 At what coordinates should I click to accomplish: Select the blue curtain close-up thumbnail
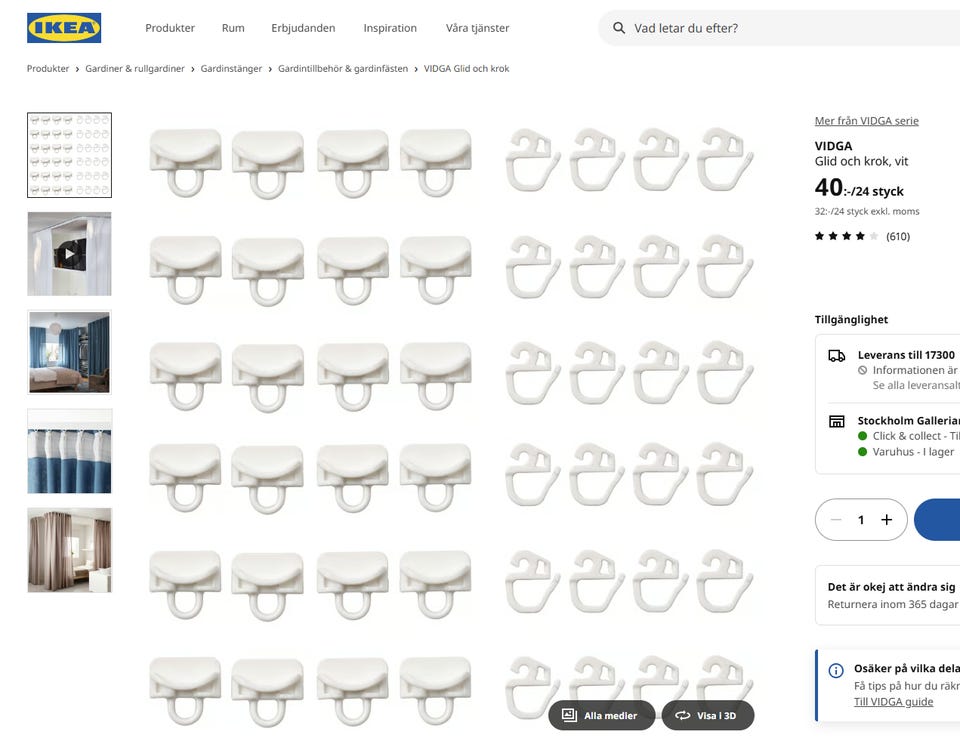pyautogui.click(x=69, y=451)
